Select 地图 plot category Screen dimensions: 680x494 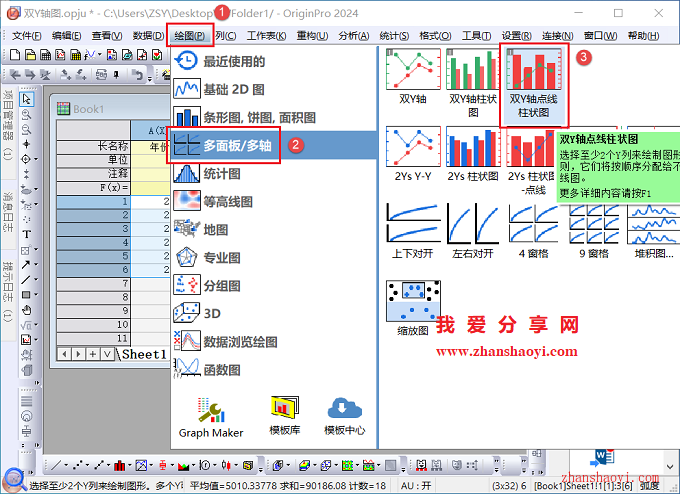[x=274, y=229]
